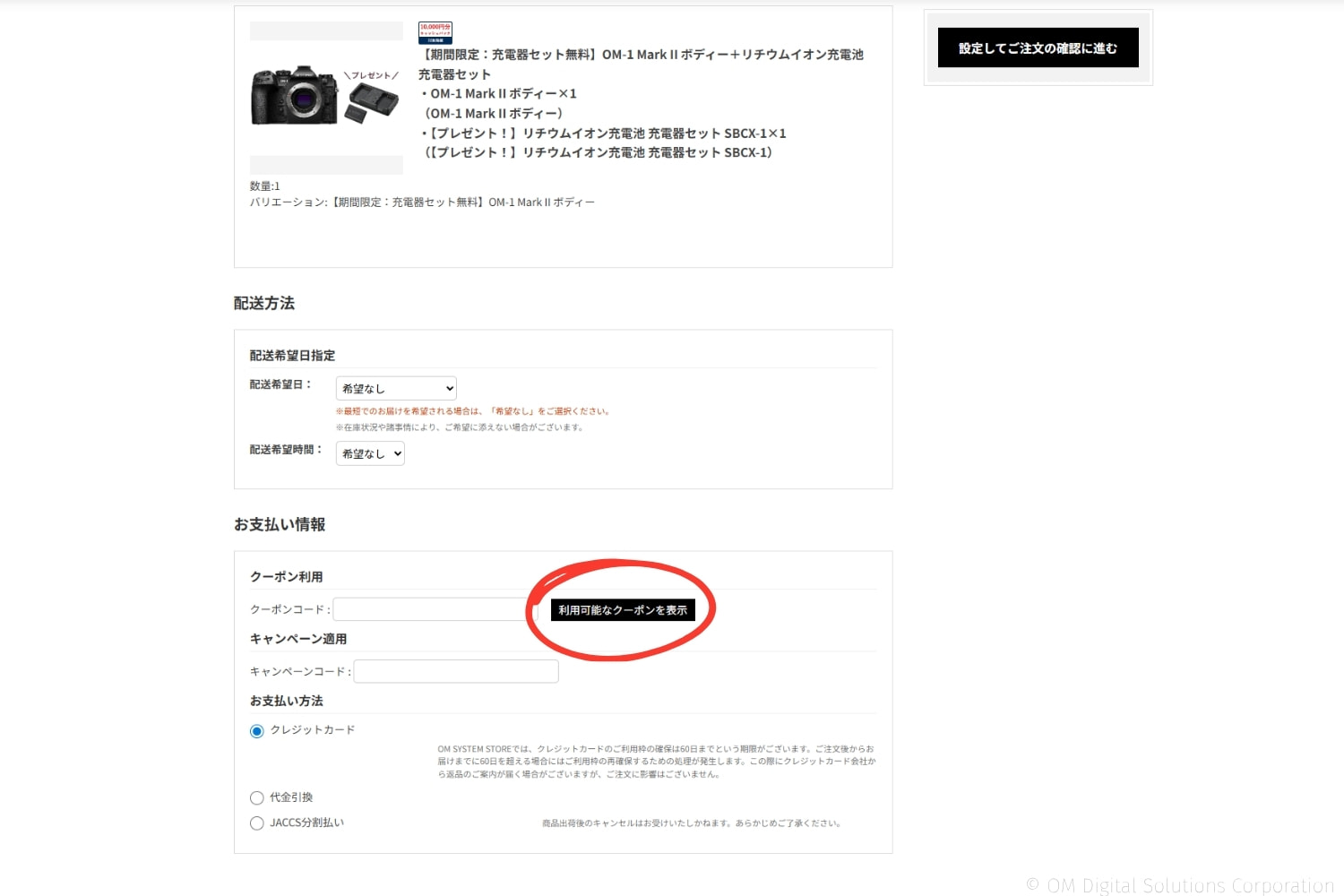Click the line リチウムイオン充電池 充電器セット SBCX-1×1
This screenshot has height=896, width=1344.
tap(602, 133)
